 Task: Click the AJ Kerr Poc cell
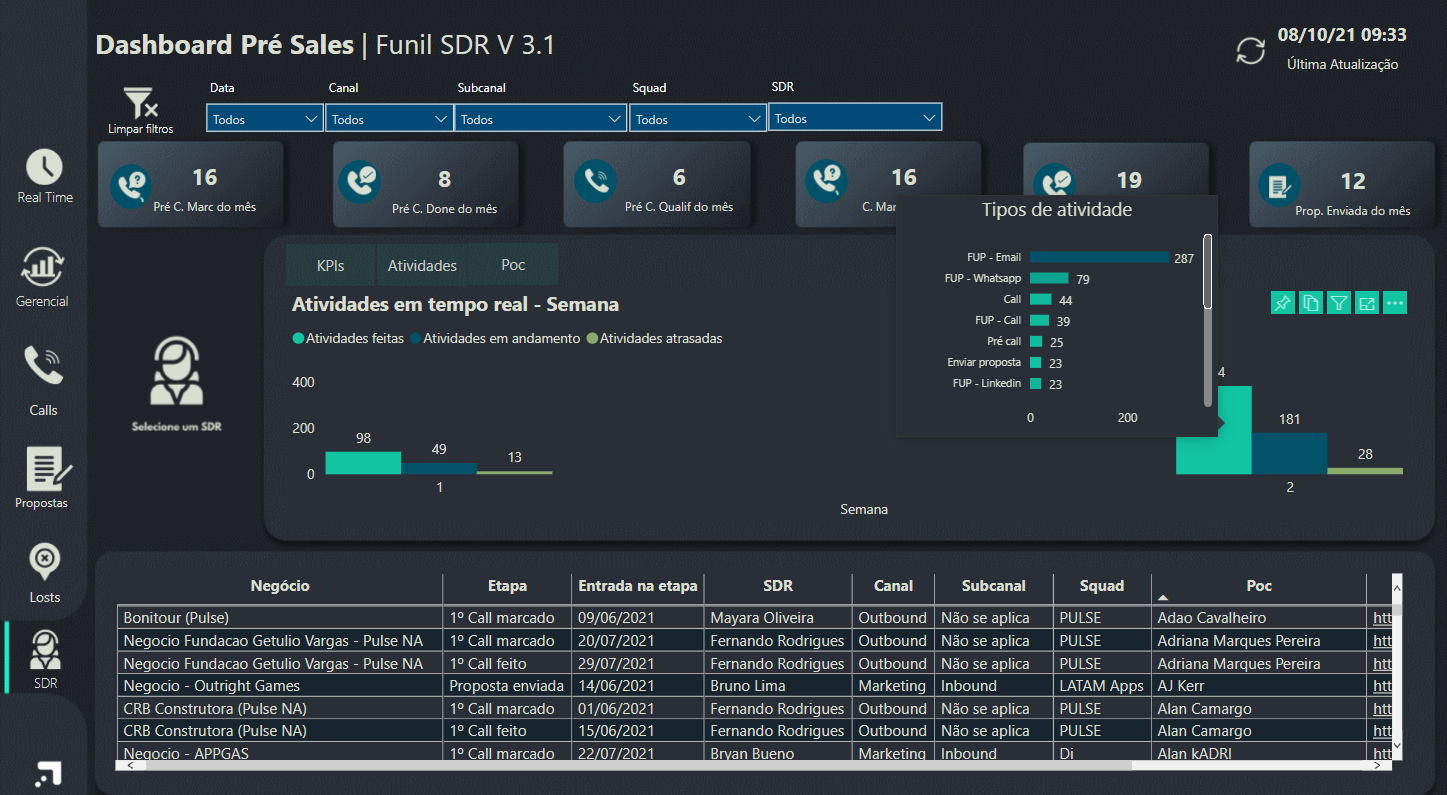pyautogui.click(x=1259, y=686)
